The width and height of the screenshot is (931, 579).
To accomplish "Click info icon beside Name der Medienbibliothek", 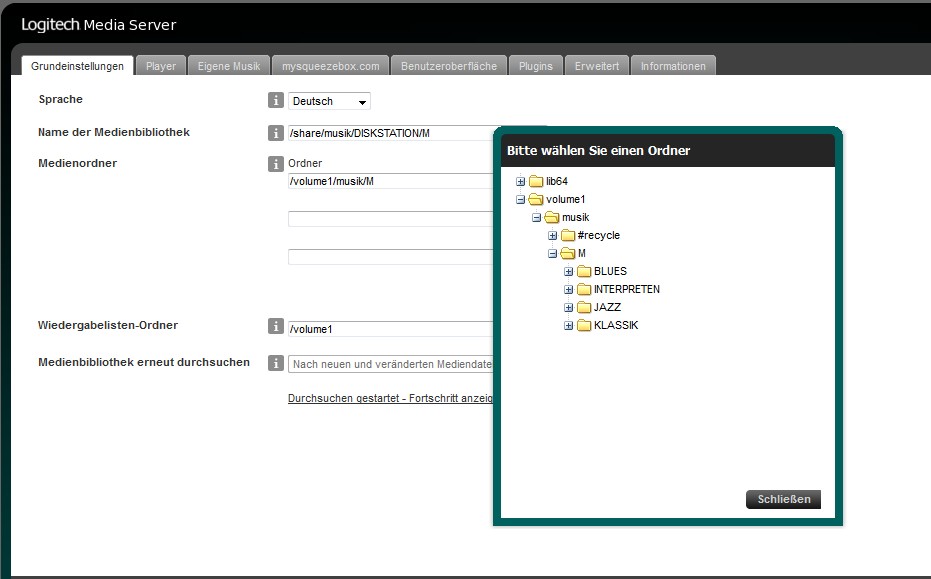I will [276, 133].
